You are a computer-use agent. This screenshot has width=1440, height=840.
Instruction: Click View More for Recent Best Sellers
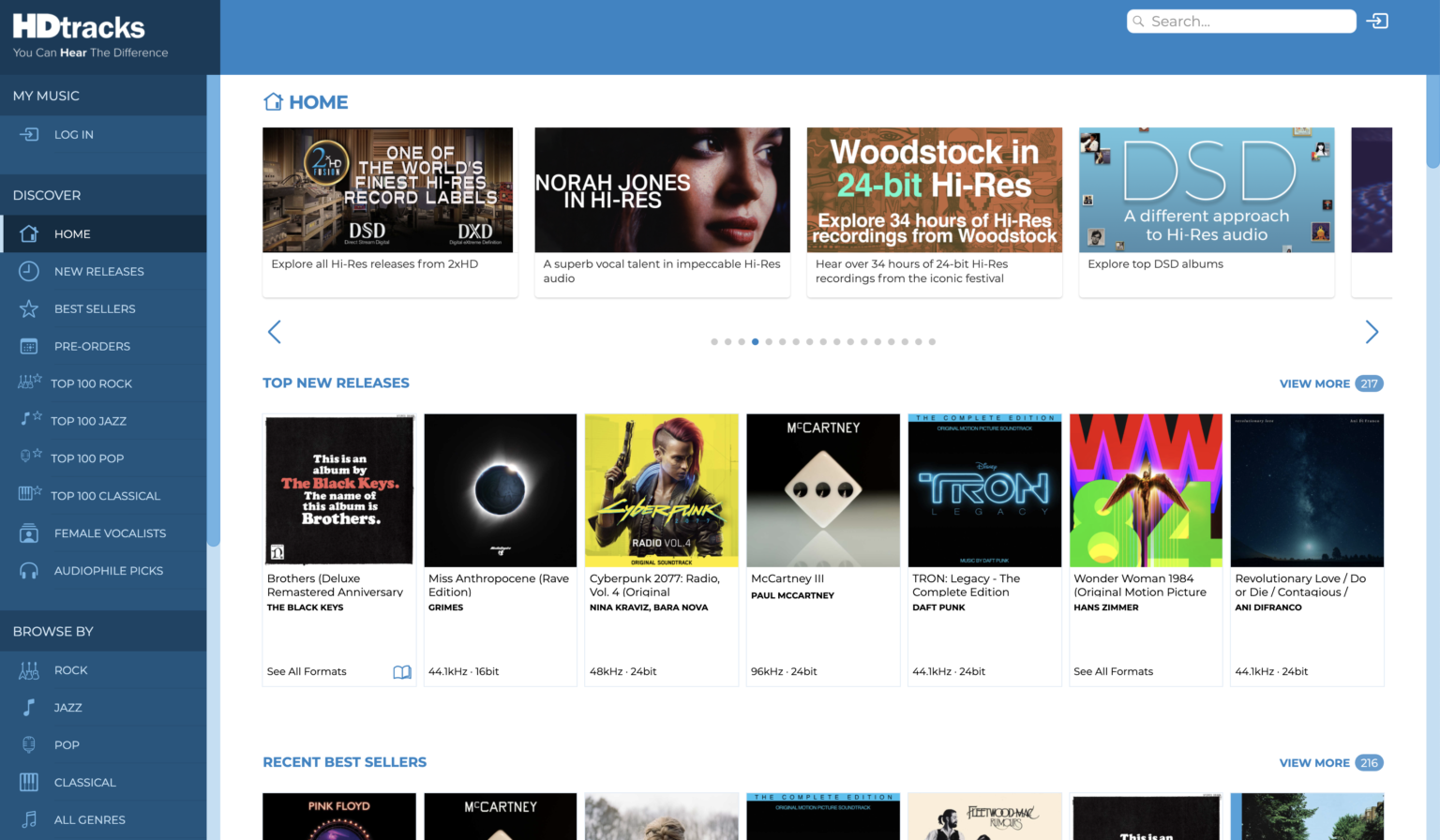(1314, 763)
